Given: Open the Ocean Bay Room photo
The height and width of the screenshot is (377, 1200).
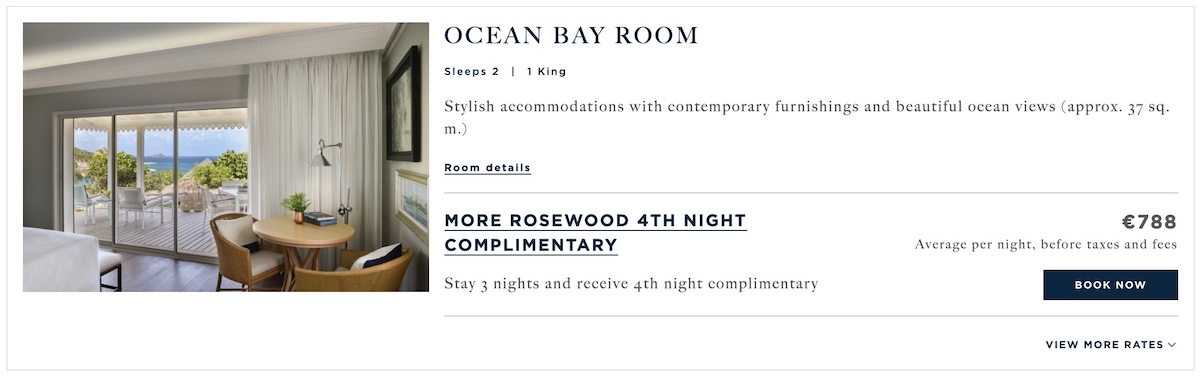Looking at the screenshot, I should click(x=226, y=157).
